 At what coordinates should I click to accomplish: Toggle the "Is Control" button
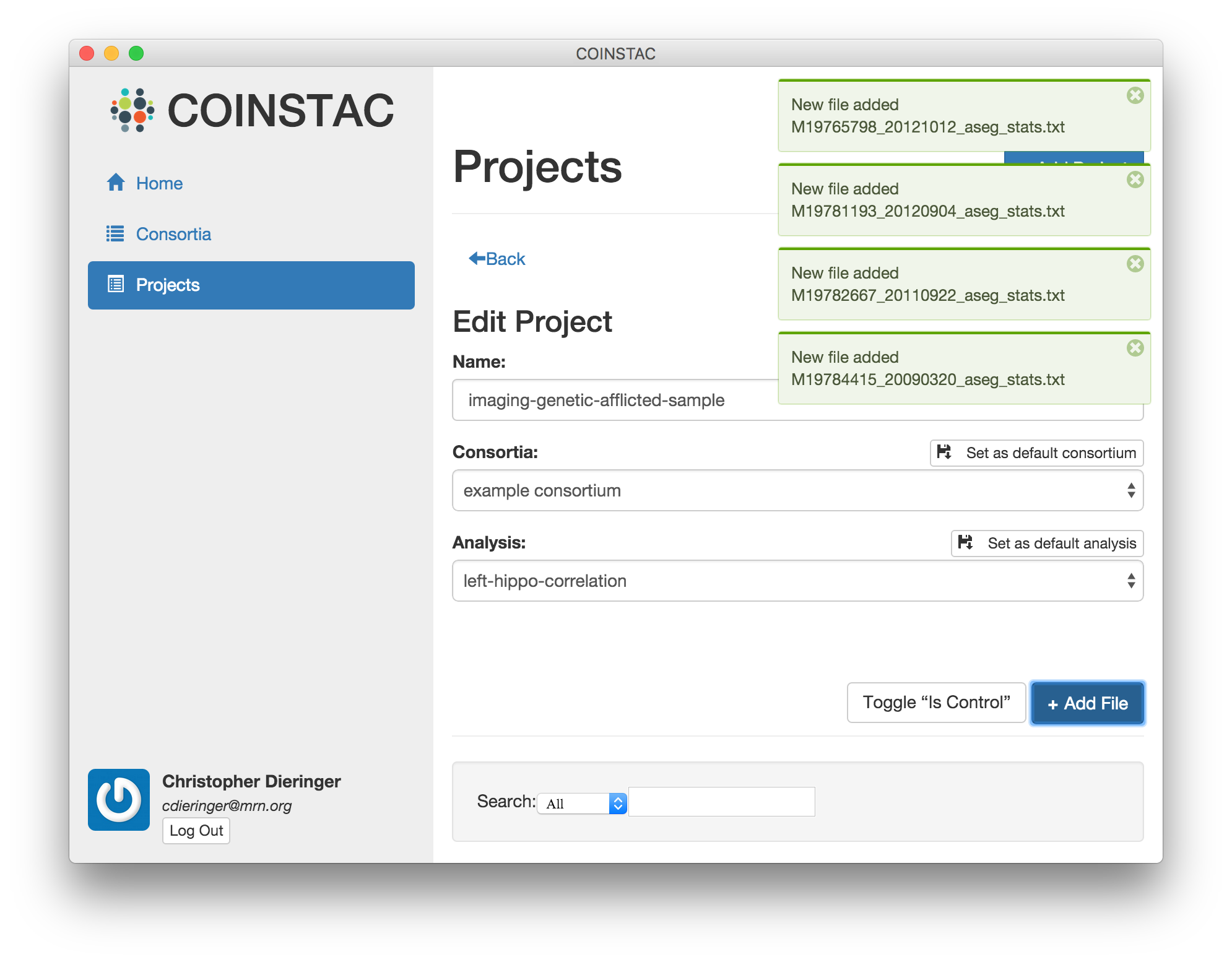pos(935,703)
